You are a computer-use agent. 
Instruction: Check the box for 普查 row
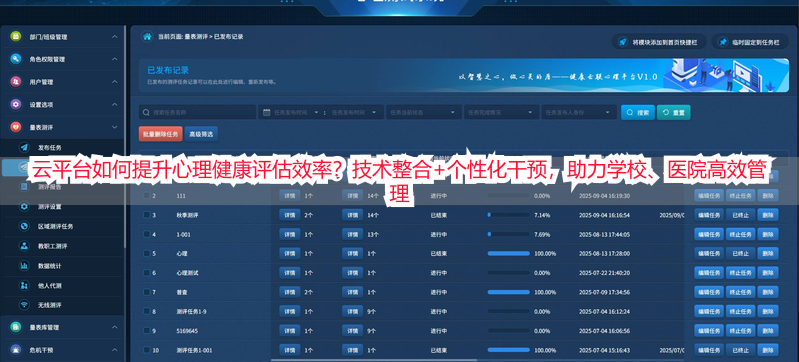click(x=147, y=292)
